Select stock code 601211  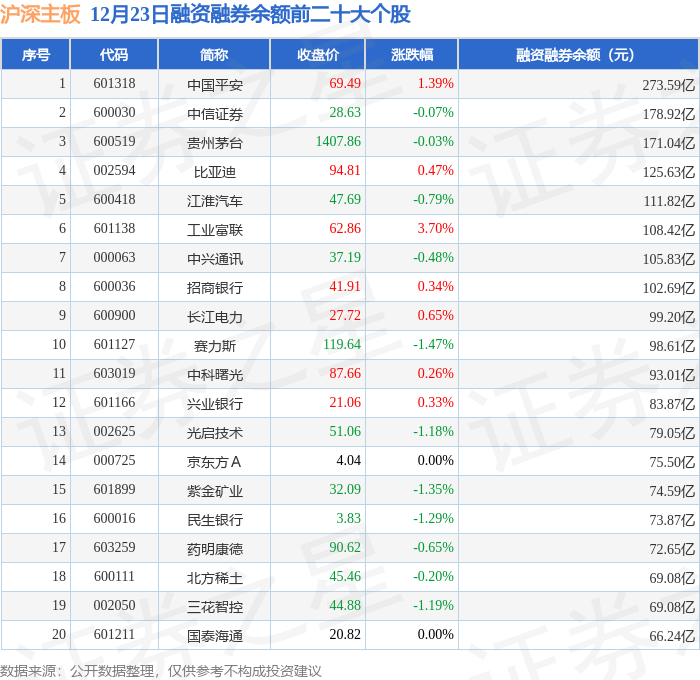click(x=114, y=635)
